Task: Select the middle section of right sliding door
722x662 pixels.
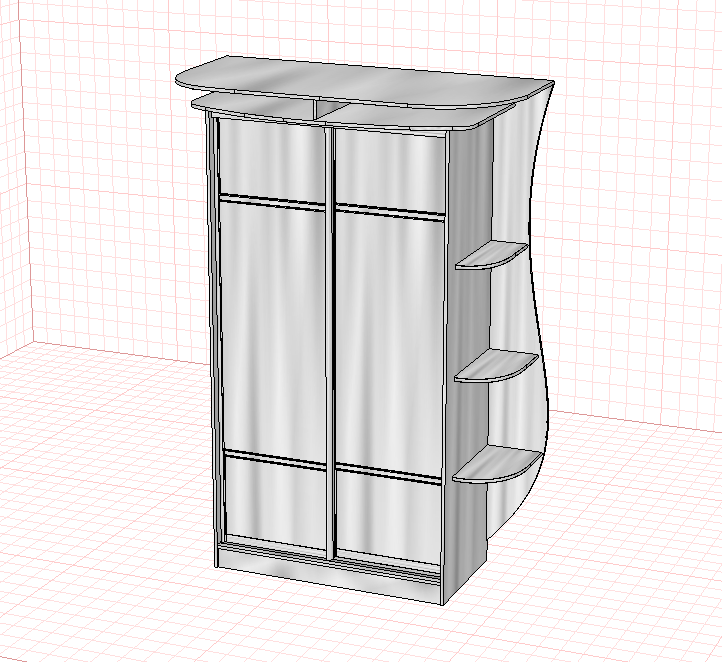Action: click(x=389, y=343)
